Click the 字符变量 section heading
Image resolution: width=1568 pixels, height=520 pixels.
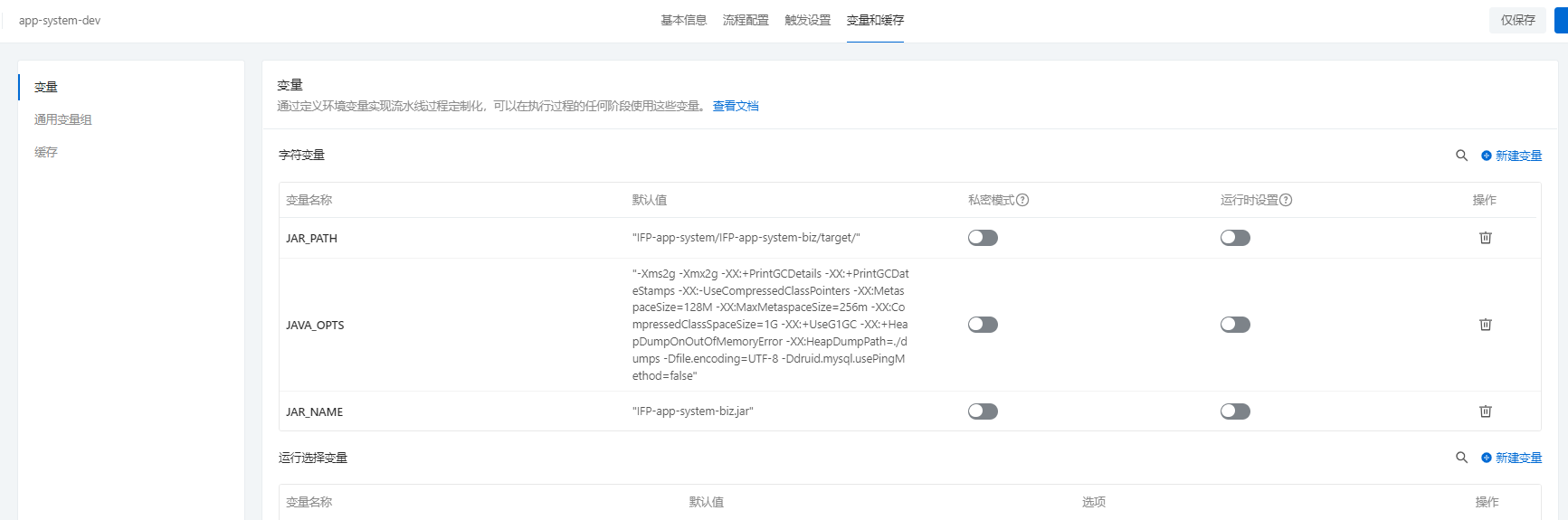point(301,155)
